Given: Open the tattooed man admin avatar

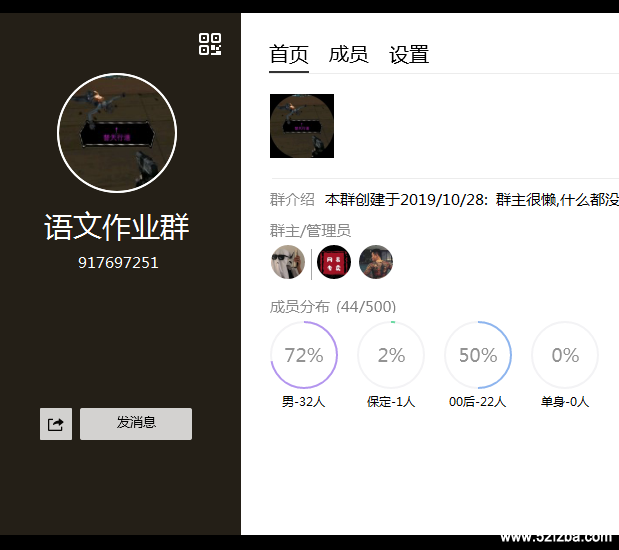Looking at the screenshot, I should (376, 262).
